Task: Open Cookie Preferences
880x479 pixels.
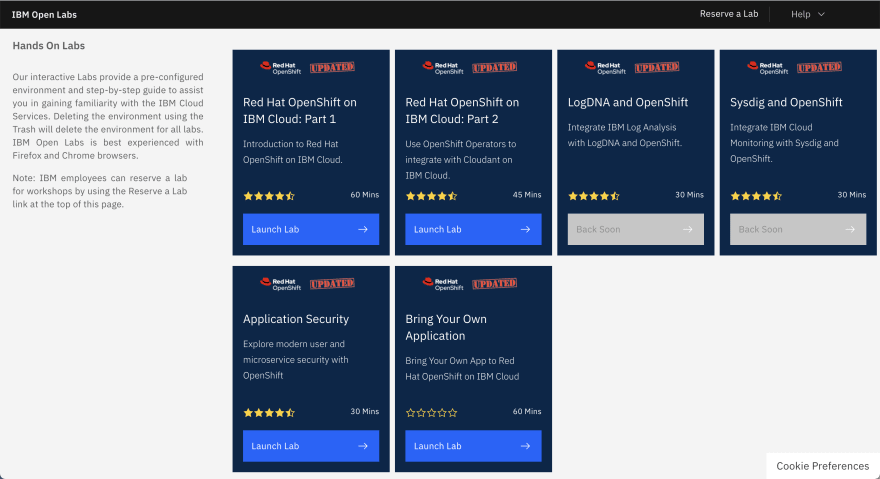Action: pos(823,466)
